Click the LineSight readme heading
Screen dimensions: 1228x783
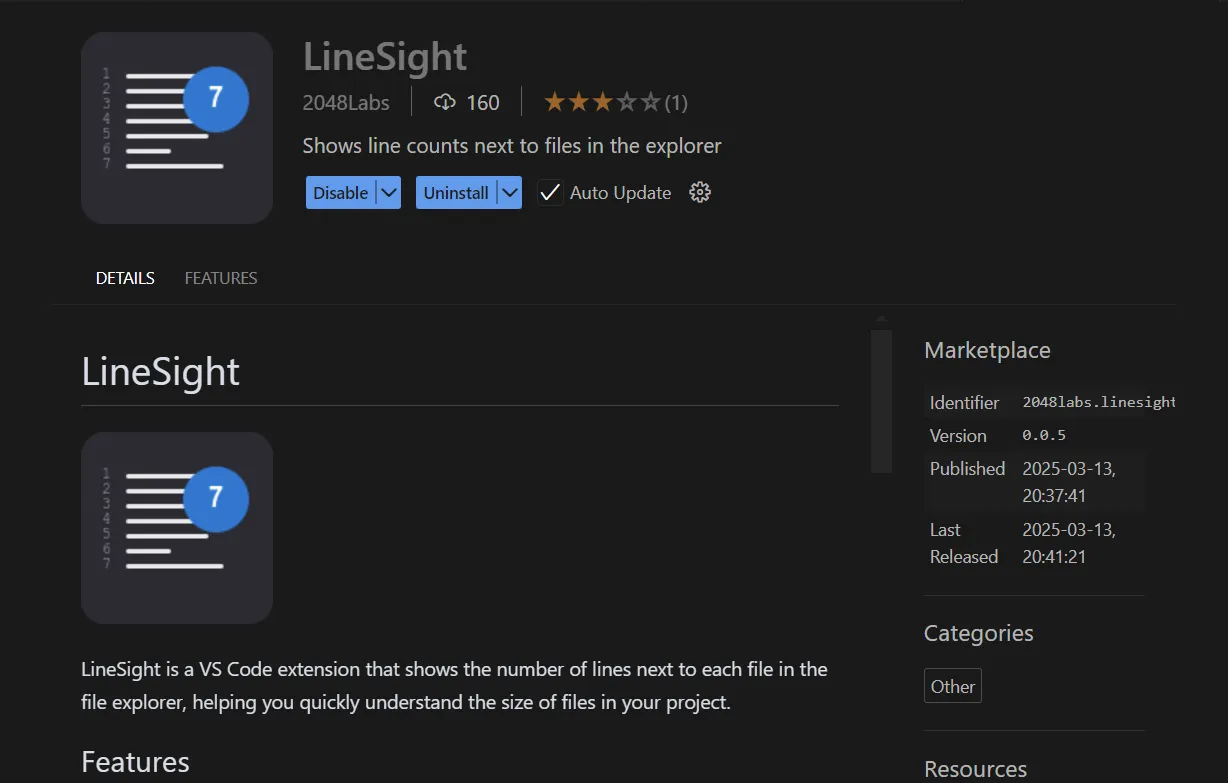[x=160, y=372]
